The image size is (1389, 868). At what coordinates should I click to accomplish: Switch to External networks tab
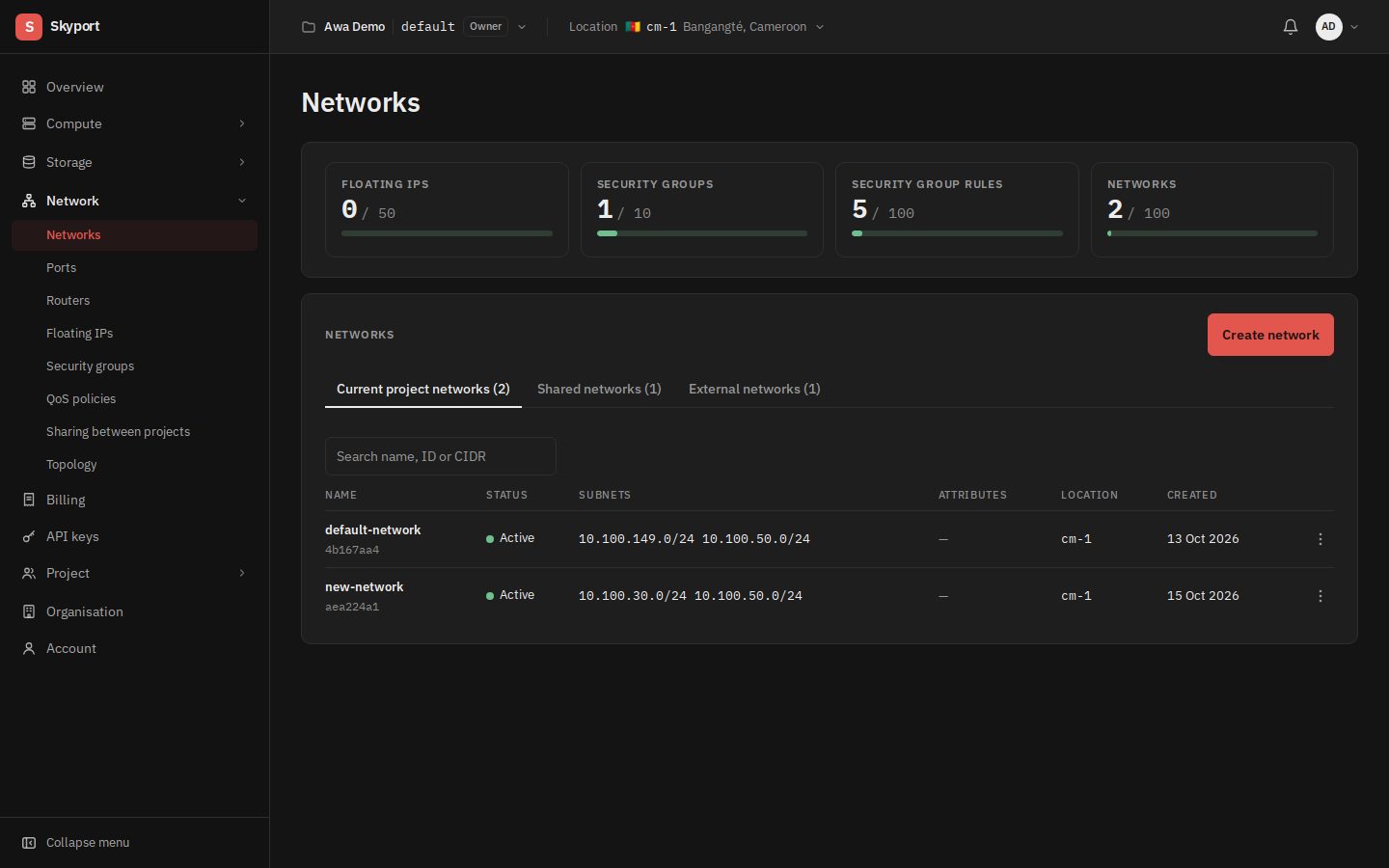click(754, 389)
